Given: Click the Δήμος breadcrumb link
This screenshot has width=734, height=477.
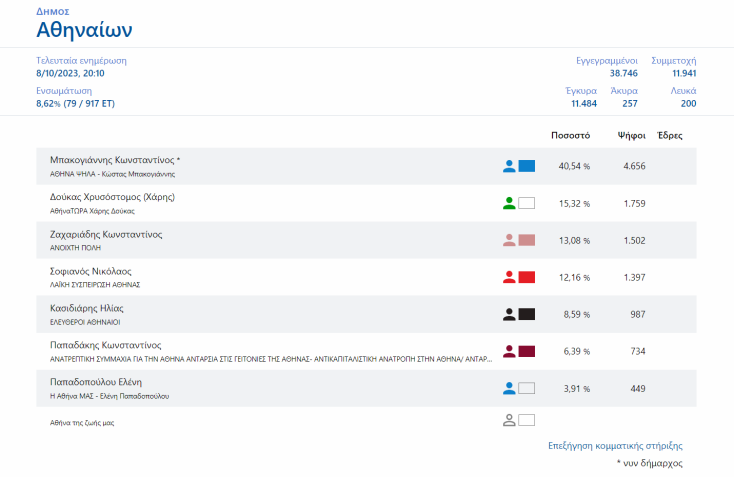Looking at the screenshot, I should point(52,11).
